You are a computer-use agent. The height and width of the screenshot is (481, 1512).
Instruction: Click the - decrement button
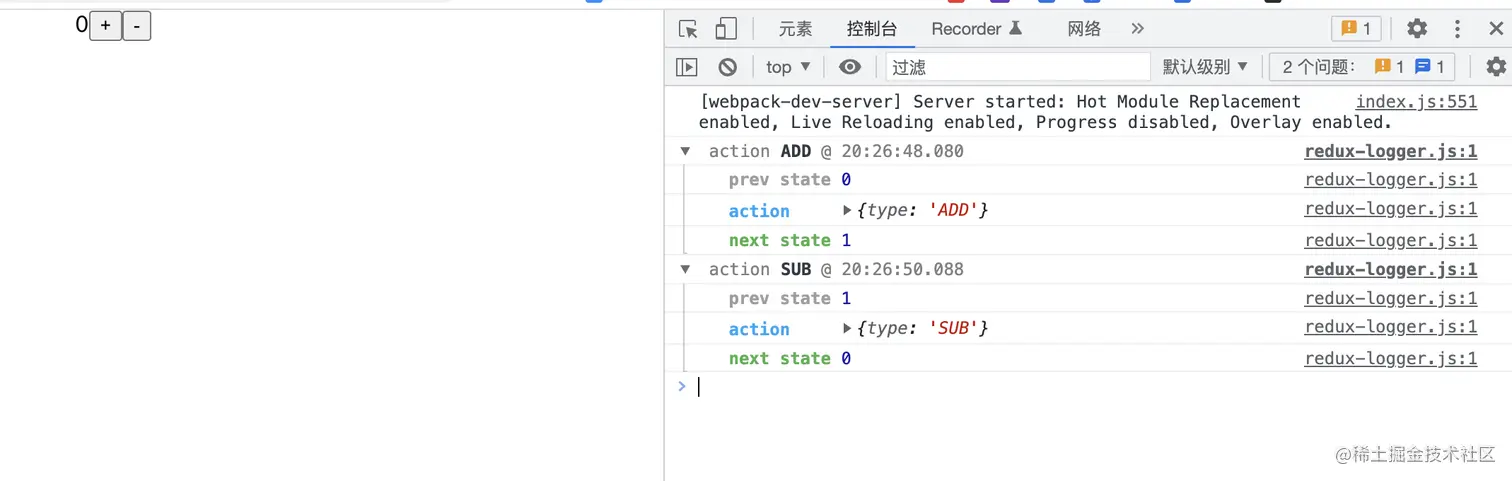point(137,26)
